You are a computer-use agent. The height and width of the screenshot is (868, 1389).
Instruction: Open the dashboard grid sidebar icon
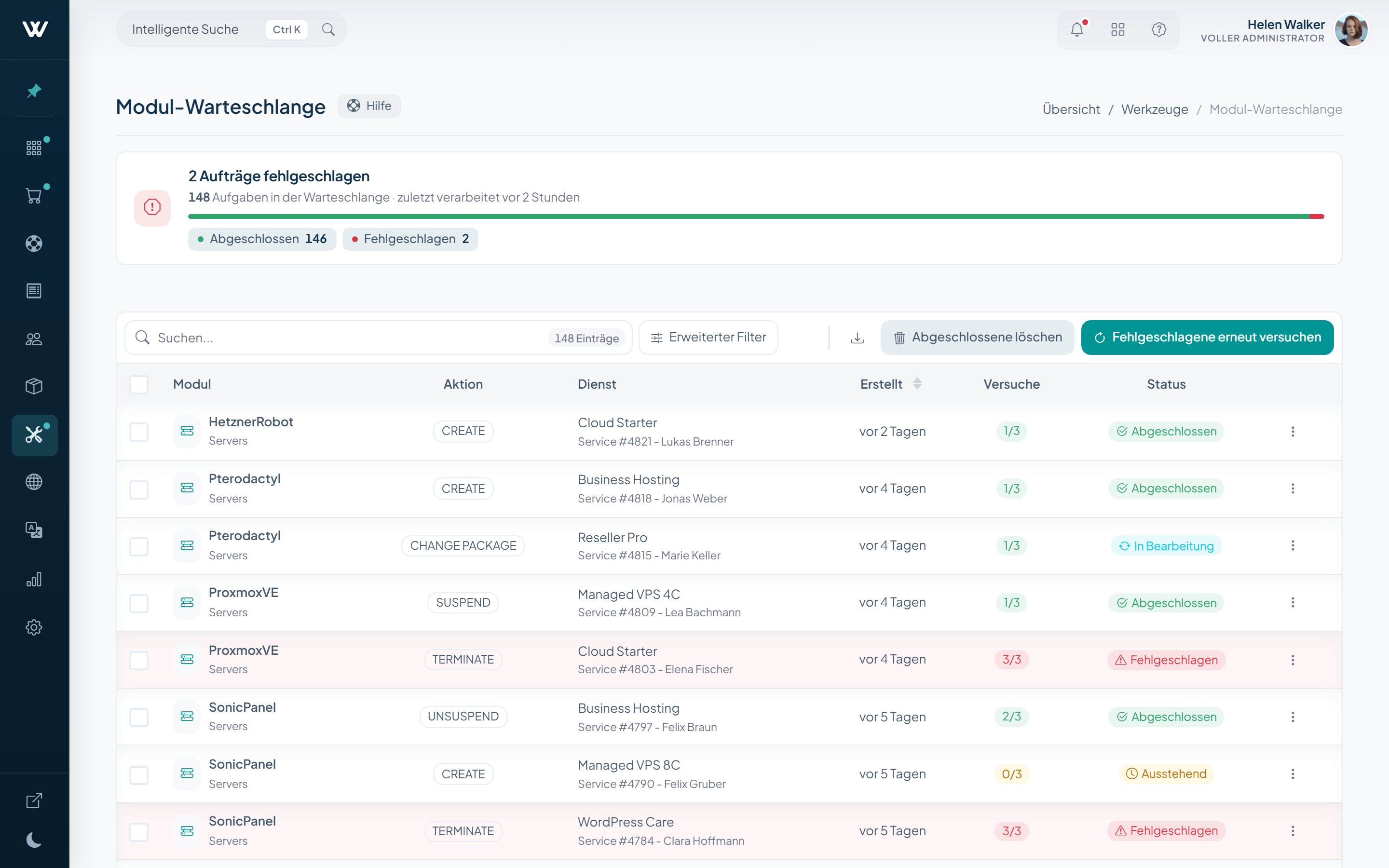[x=34, y=148]
